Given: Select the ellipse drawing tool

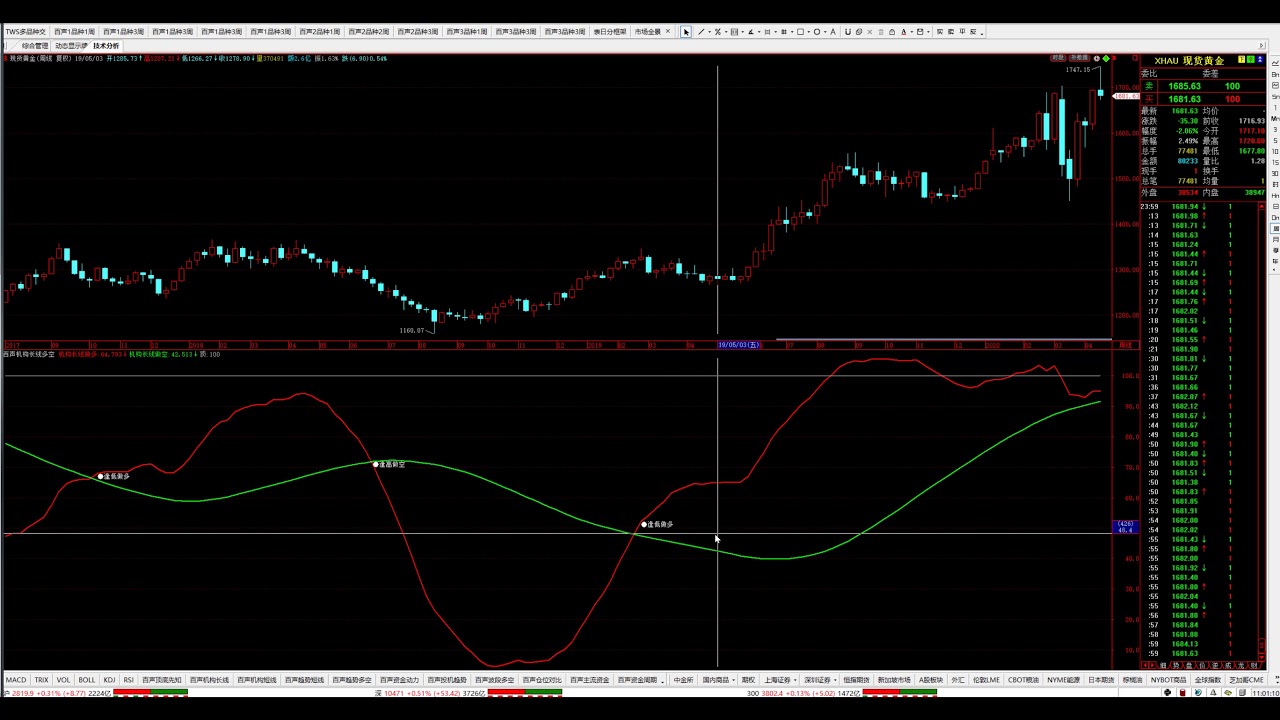Looking at the screenshot, I should [x=817, y=32].
